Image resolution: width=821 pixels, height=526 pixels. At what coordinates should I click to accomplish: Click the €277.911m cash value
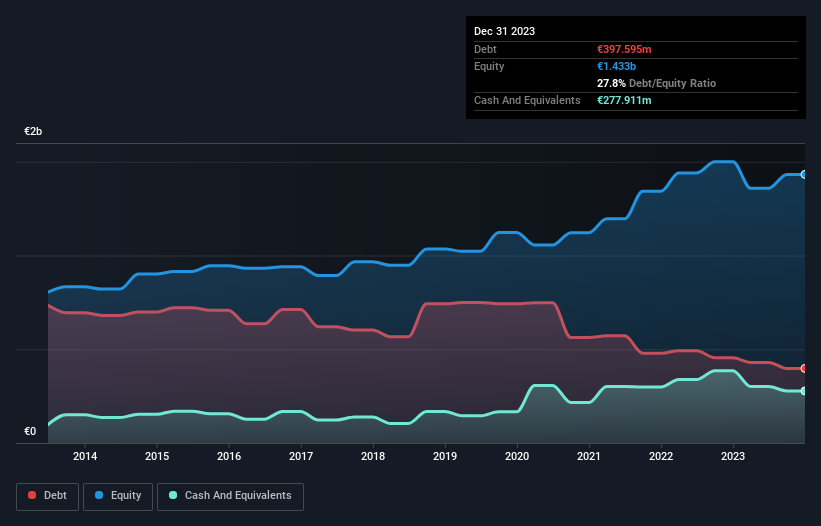pyautogui.click(x=624, y=100)
